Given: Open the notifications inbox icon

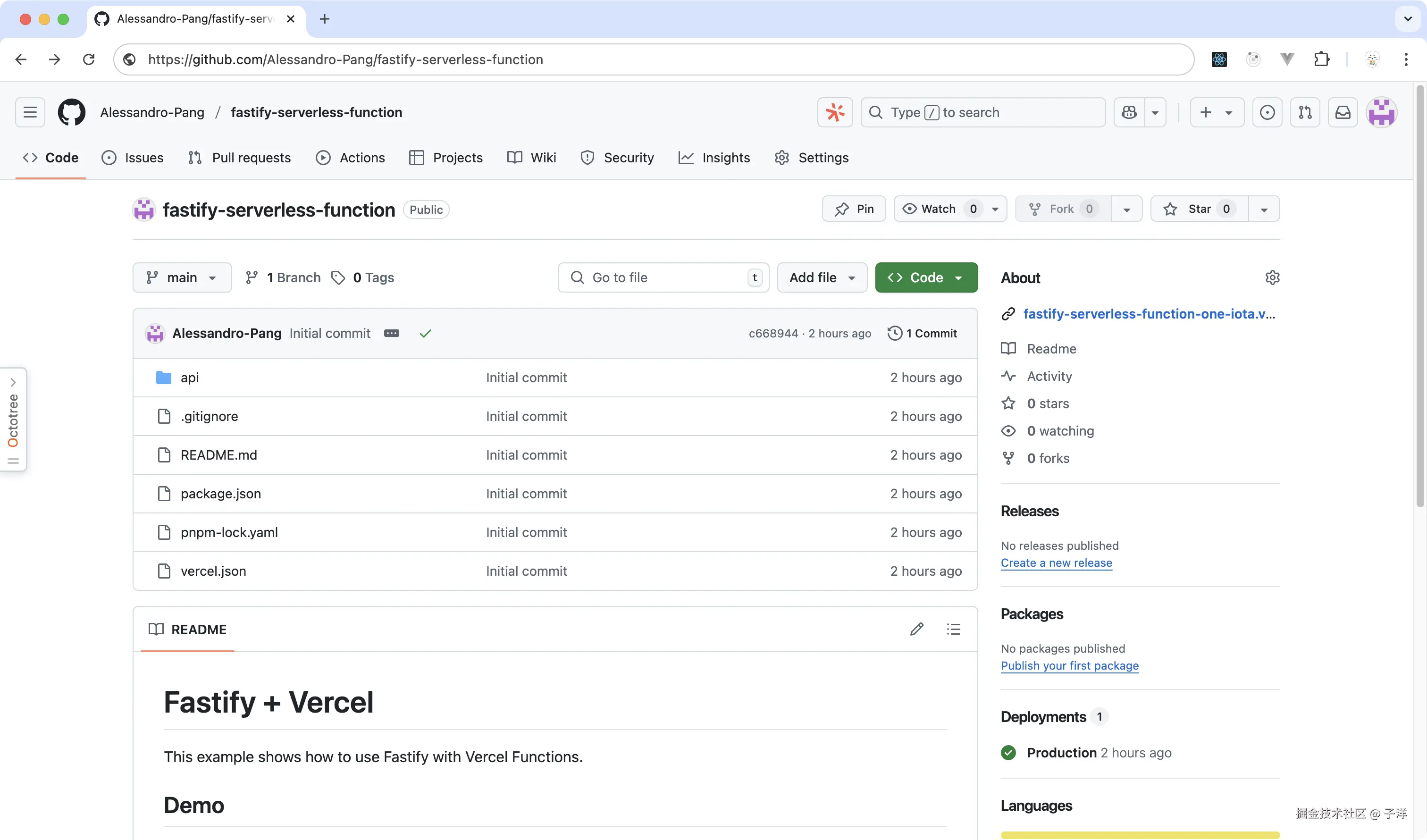Looking at the screenshot, I should (x=1343, y=112).
